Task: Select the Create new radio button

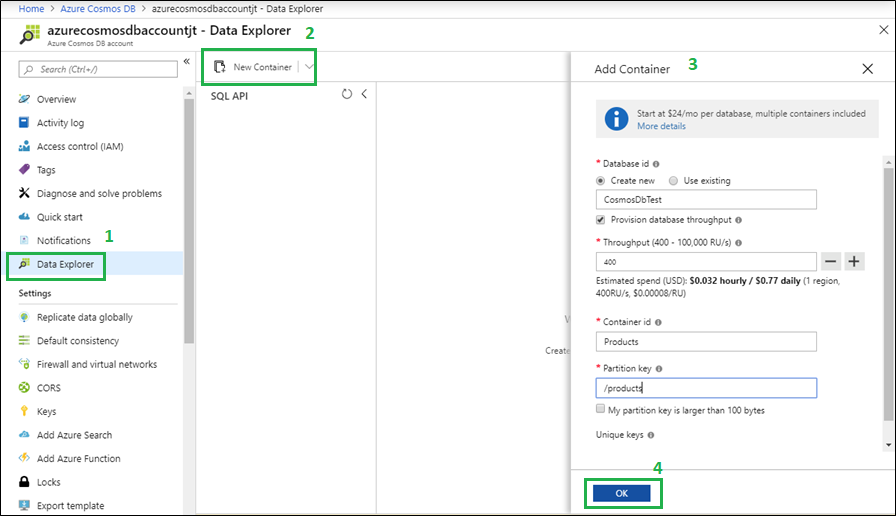Action: (x=601, y=181)
